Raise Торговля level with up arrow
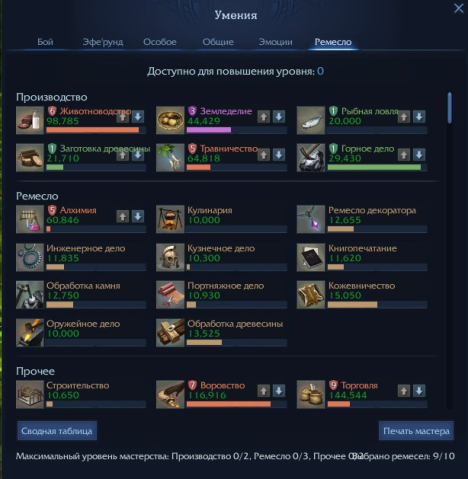The height and width of the screenshot is (479, 468). click(404, 391)
